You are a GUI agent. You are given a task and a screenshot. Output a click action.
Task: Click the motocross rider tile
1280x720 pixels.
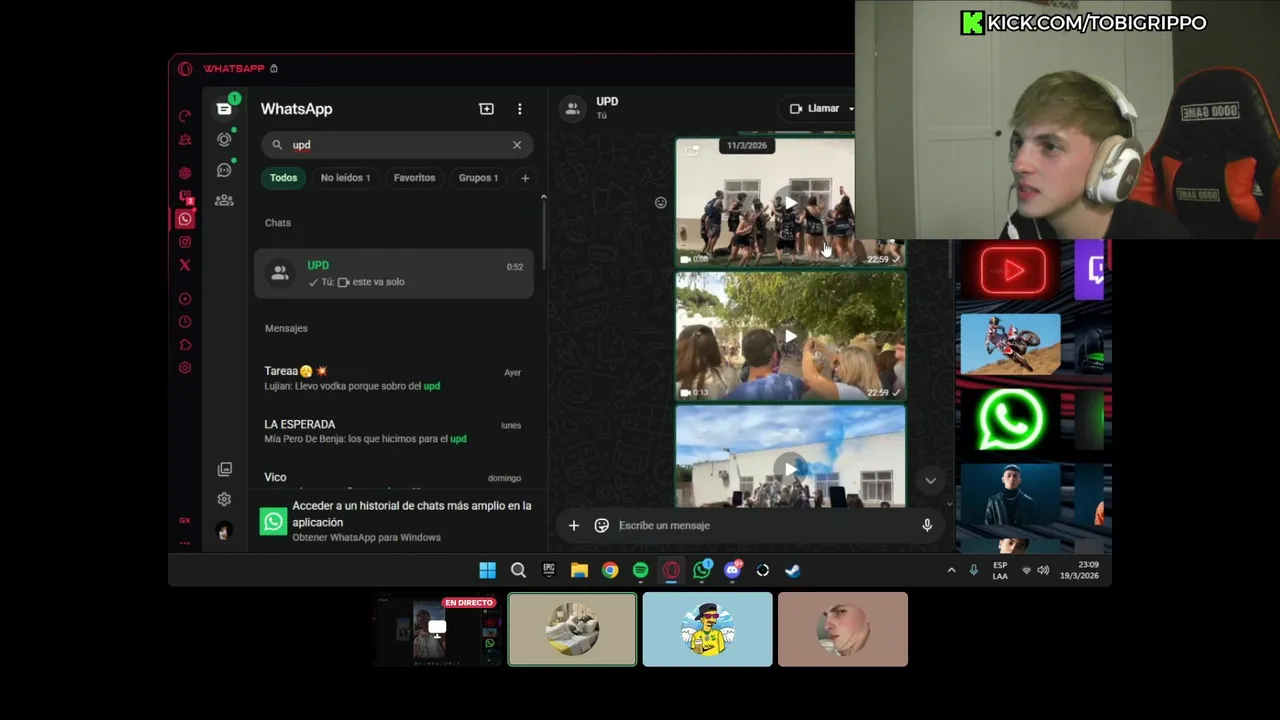[1010, 344]
